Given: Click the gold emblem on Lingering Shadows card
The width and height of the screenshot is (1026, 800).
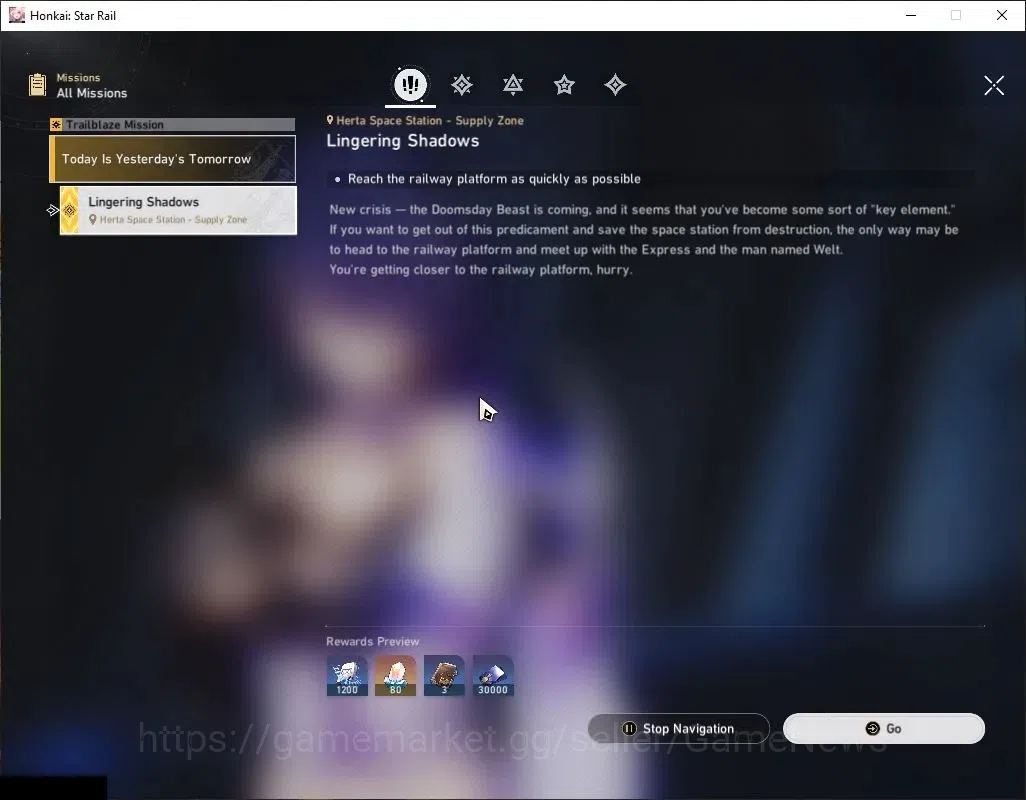Looking at the screenshot, I should [x=69, y=210].
